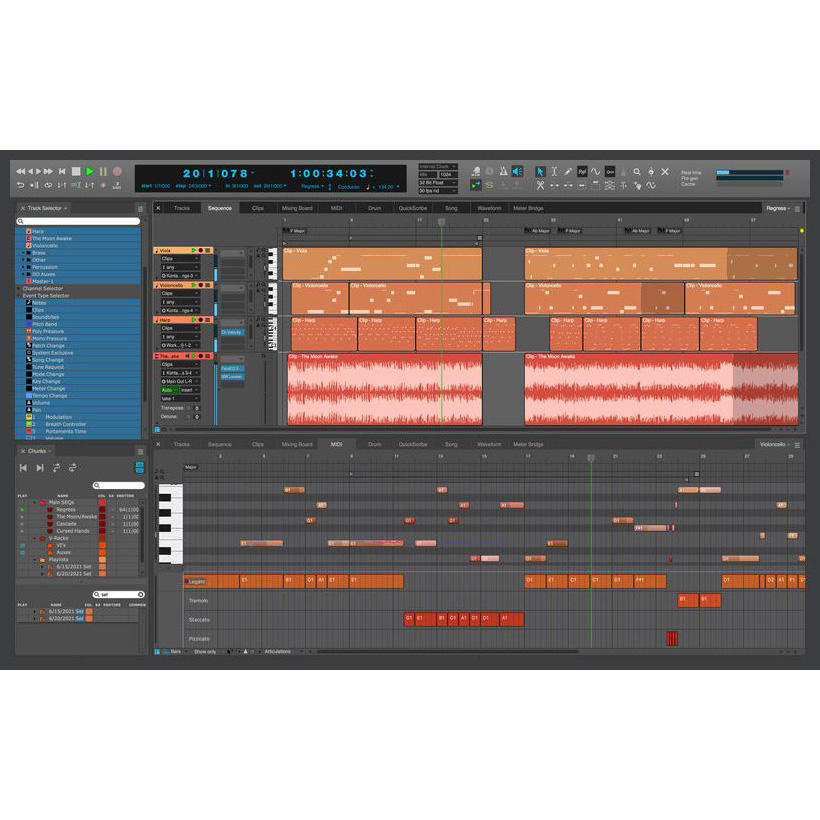Image resolution: width=820 pixels, height=820 pixels.
Task: Select the Pencil tool
Action: [x=568, y=172]
